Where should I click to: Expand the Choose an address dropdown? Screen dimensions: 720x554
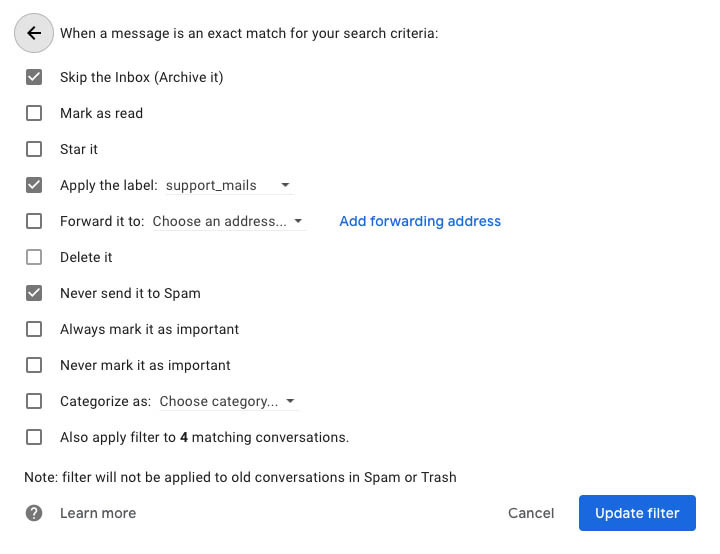point(228,221)
